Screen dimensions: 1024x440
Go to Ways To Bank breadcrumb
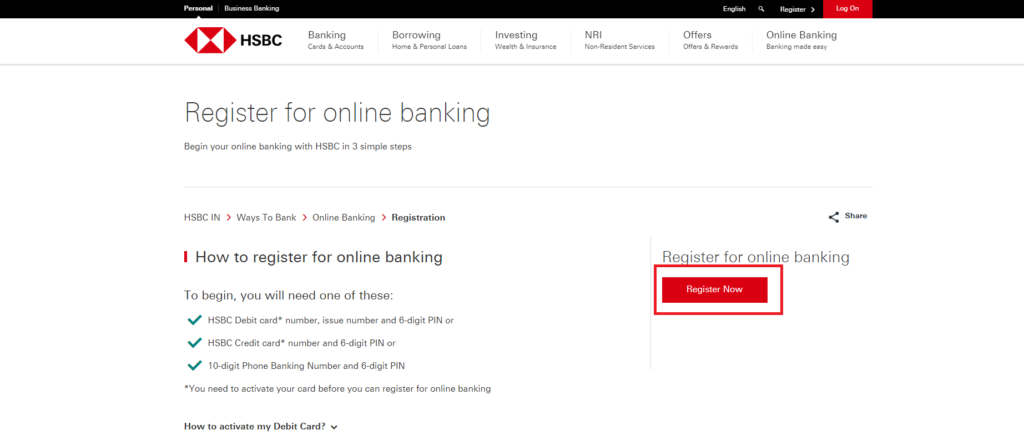click(266, 217)
